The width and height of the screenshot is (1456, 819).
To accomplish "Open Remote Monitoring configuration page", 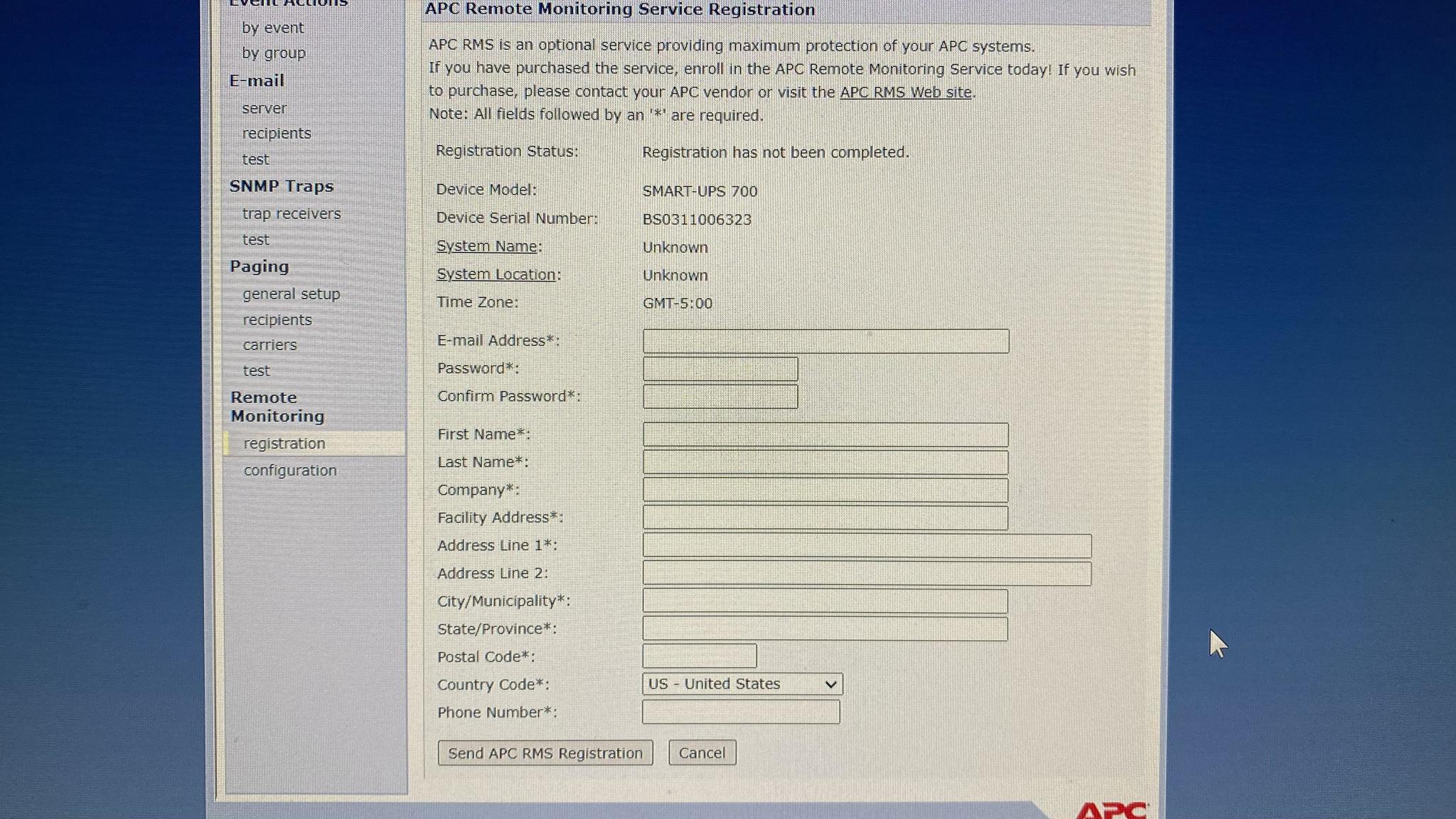I will click(x=290, y=471).
